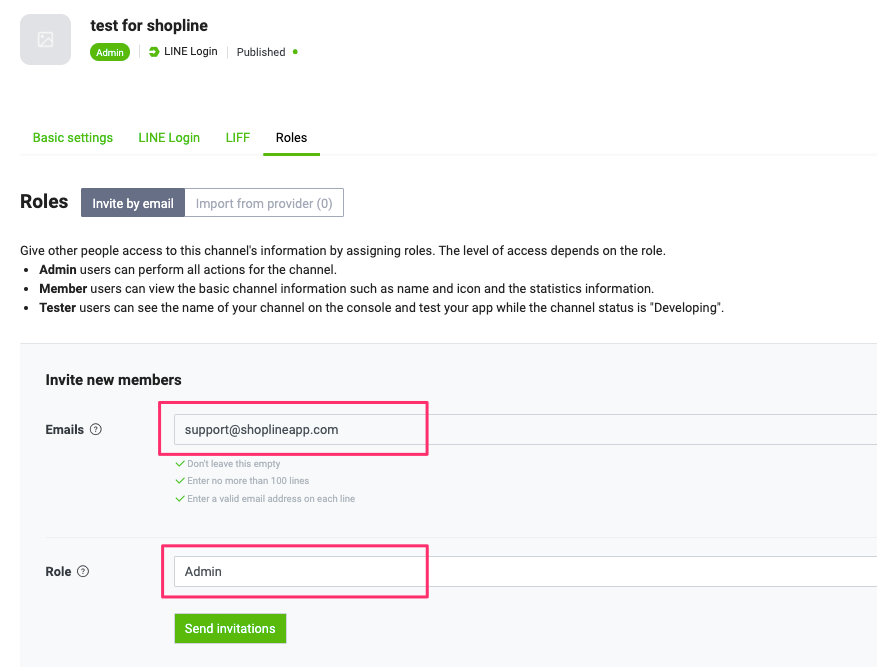Viewport: 877px width, 667px height.
Task: Select the Roles tab
Action: click(291, 138)
